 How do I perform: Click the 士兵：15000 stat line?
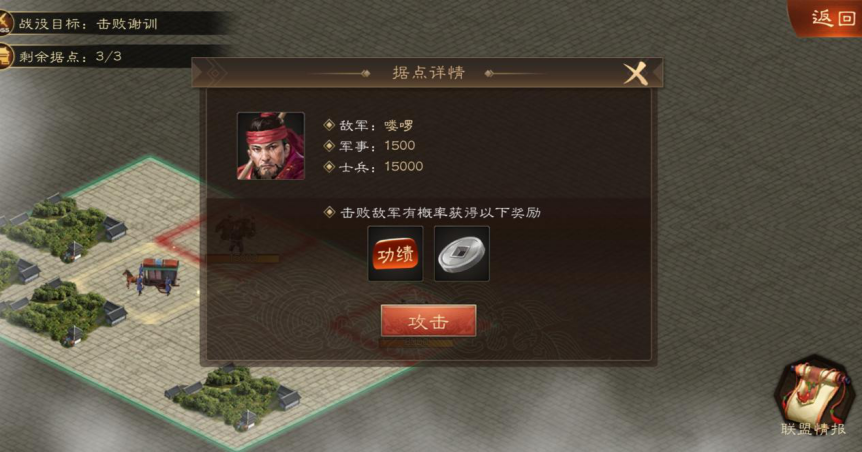pos(381,167)
